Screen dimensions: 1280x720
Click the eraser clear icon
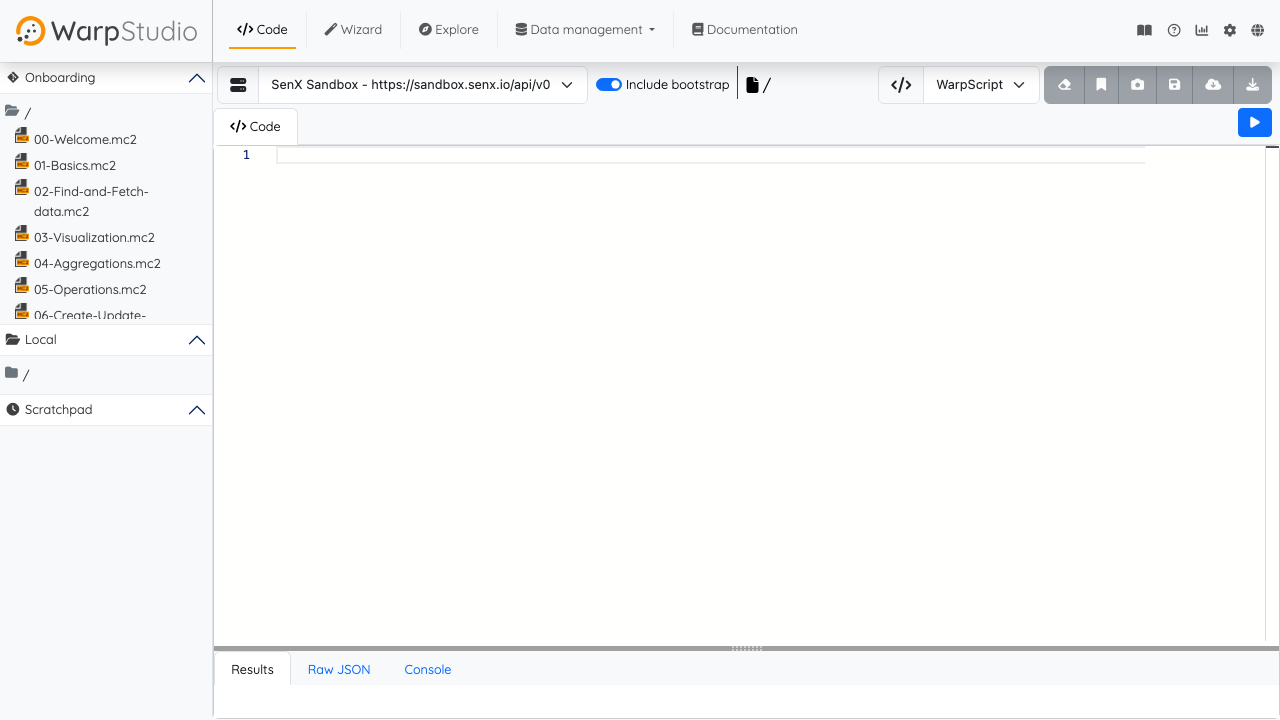[1064, 85]
